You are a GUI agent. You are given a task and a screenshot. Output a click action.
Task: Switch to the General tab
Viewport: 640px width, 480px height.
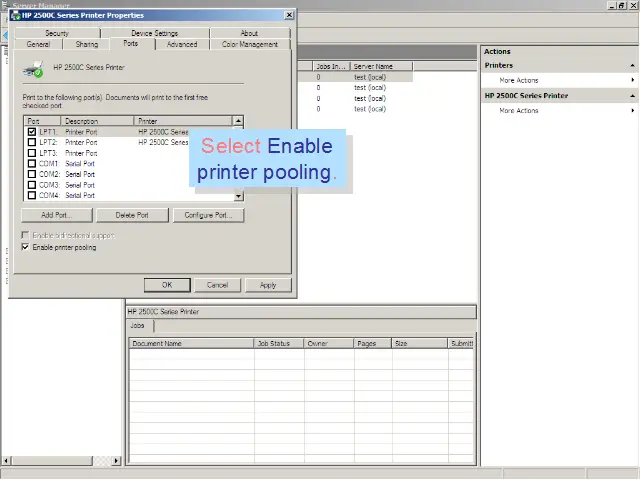coord(38,44)
